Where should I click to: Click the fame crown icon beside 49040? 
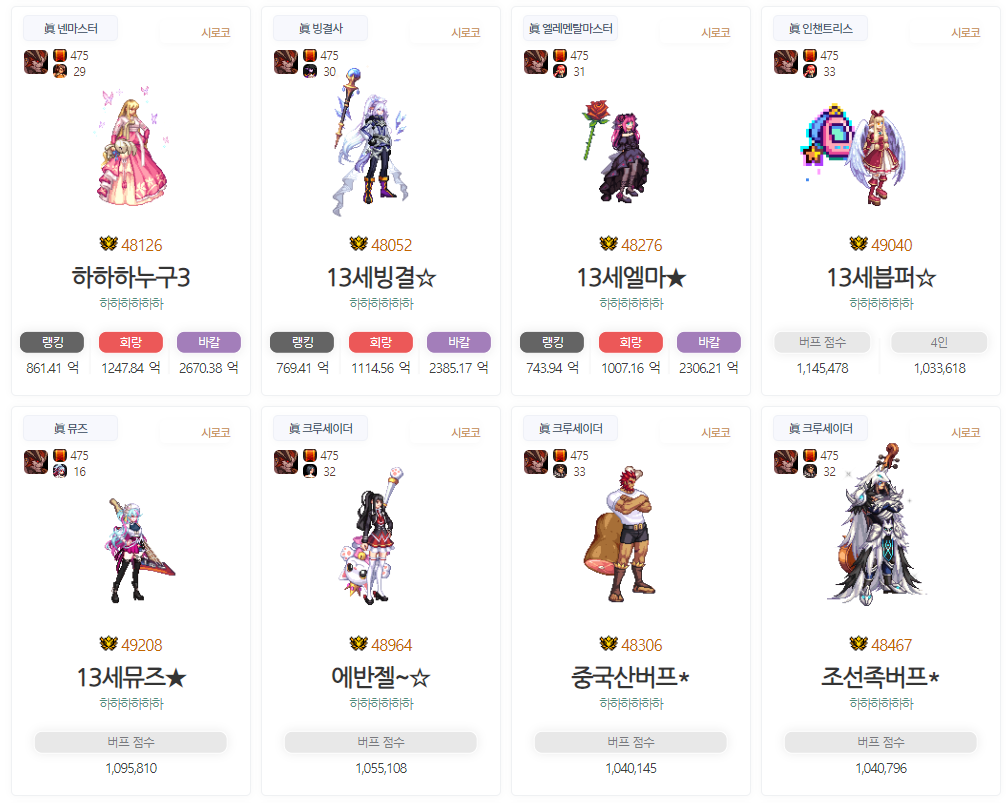858,244
